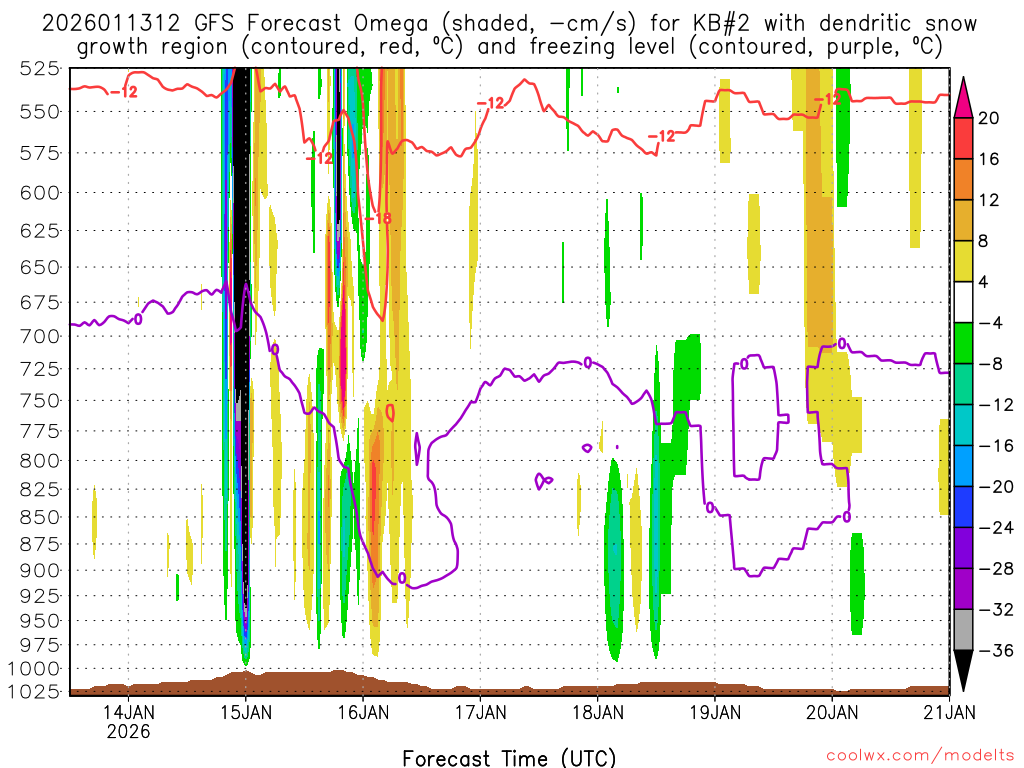Screen dimensions: 1024x768
Task: Click the black downward arrow below colorbar
Action: [x=963, y=671]
